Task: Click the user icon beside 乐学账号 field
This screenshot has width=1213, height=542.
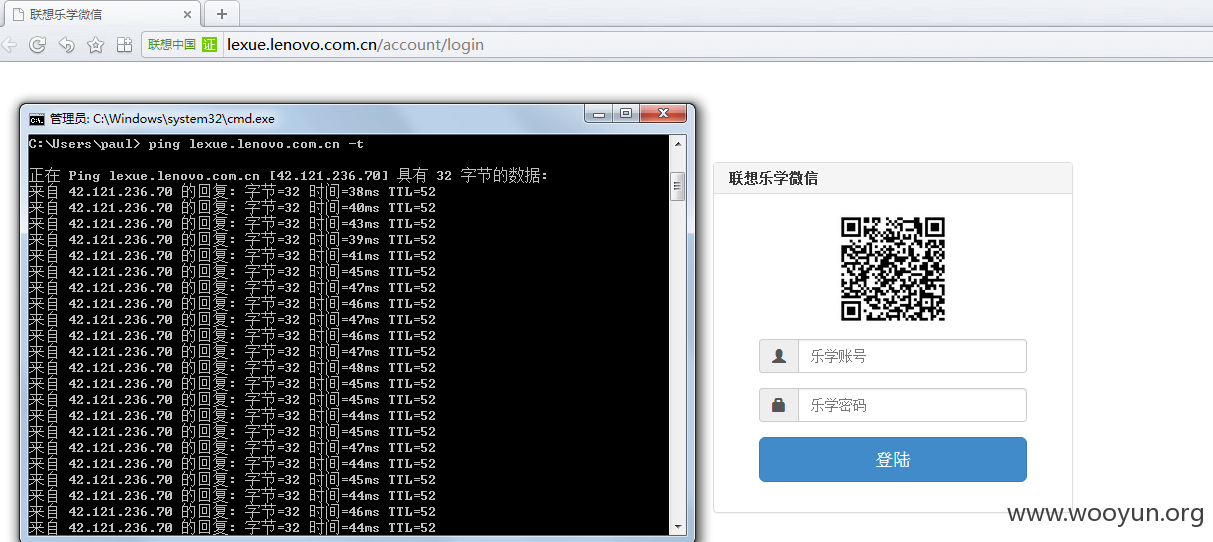Action: 779,356
